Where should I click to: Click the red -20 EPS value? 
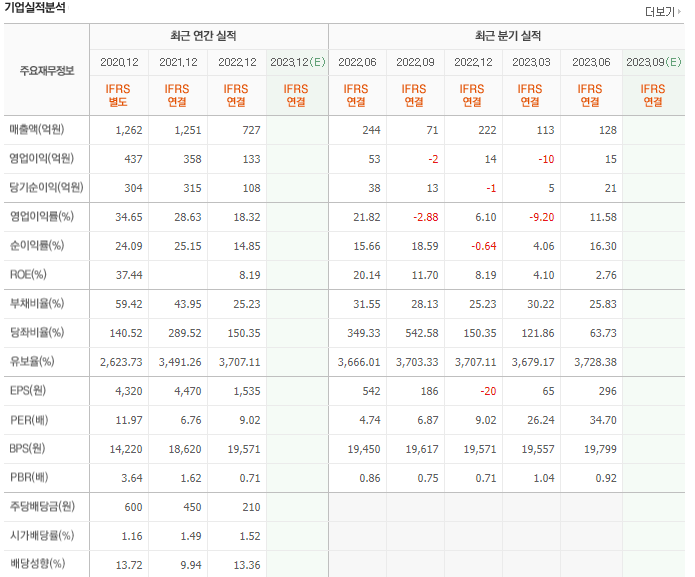point(488,391)
